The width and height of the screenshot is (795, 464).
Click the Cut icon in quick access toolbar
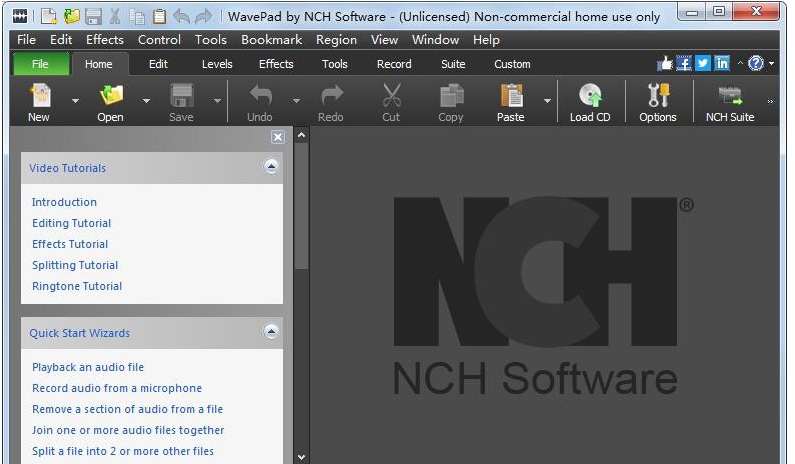click(x=116, y=16)
